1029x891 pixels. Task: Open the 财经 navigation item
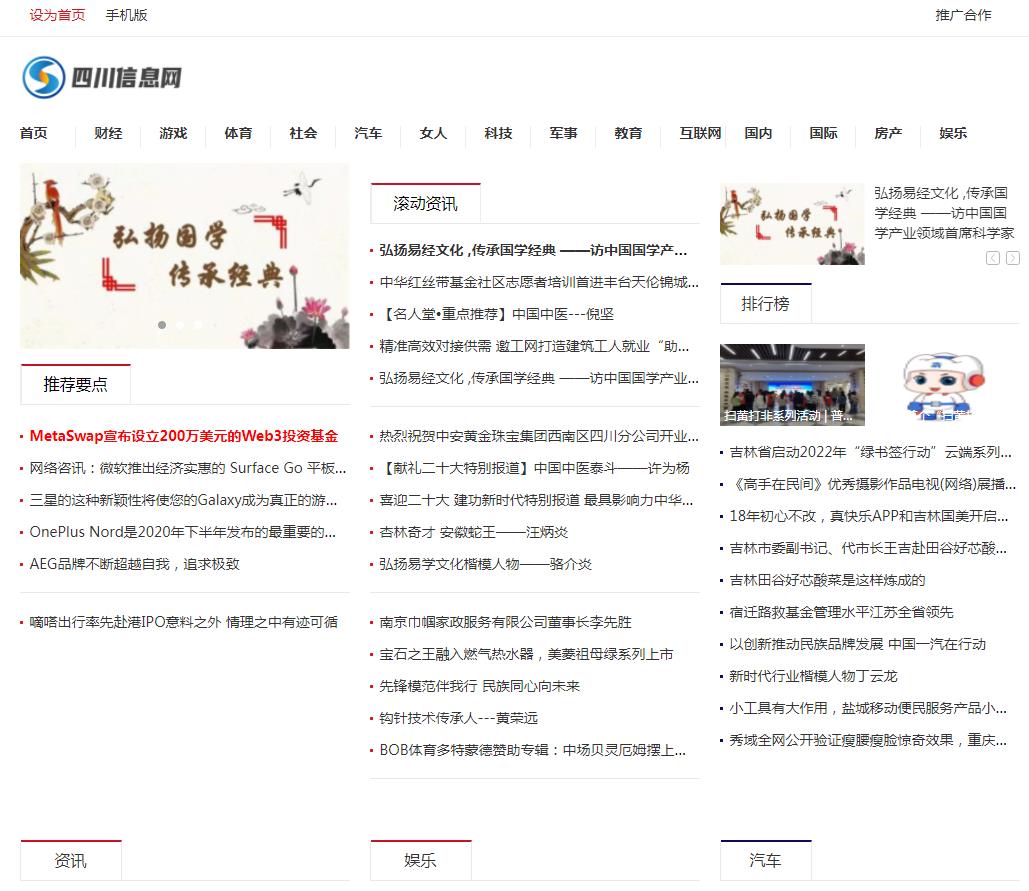click(108, 133)
